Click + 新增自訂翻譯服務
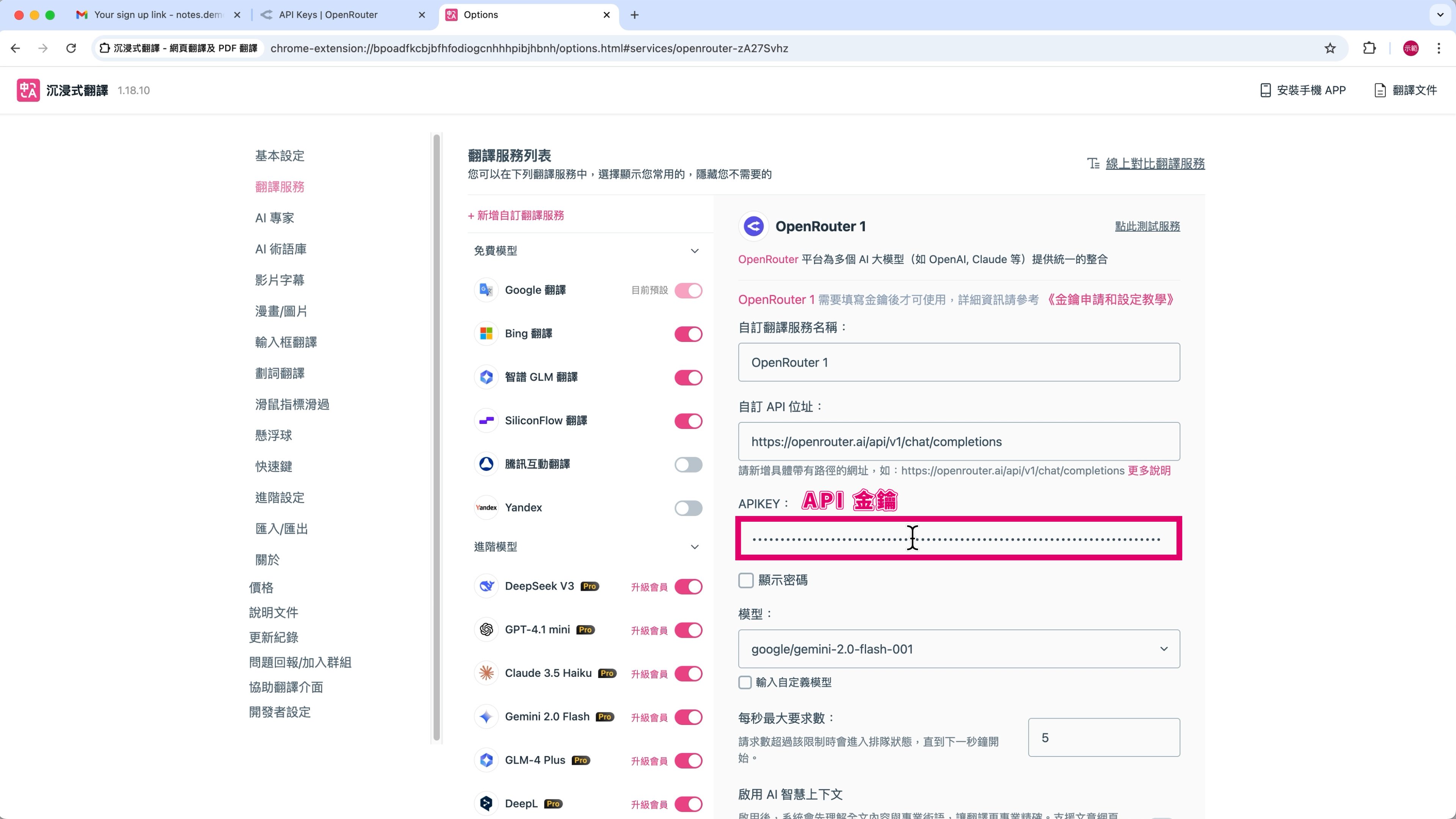 point(516,215)
